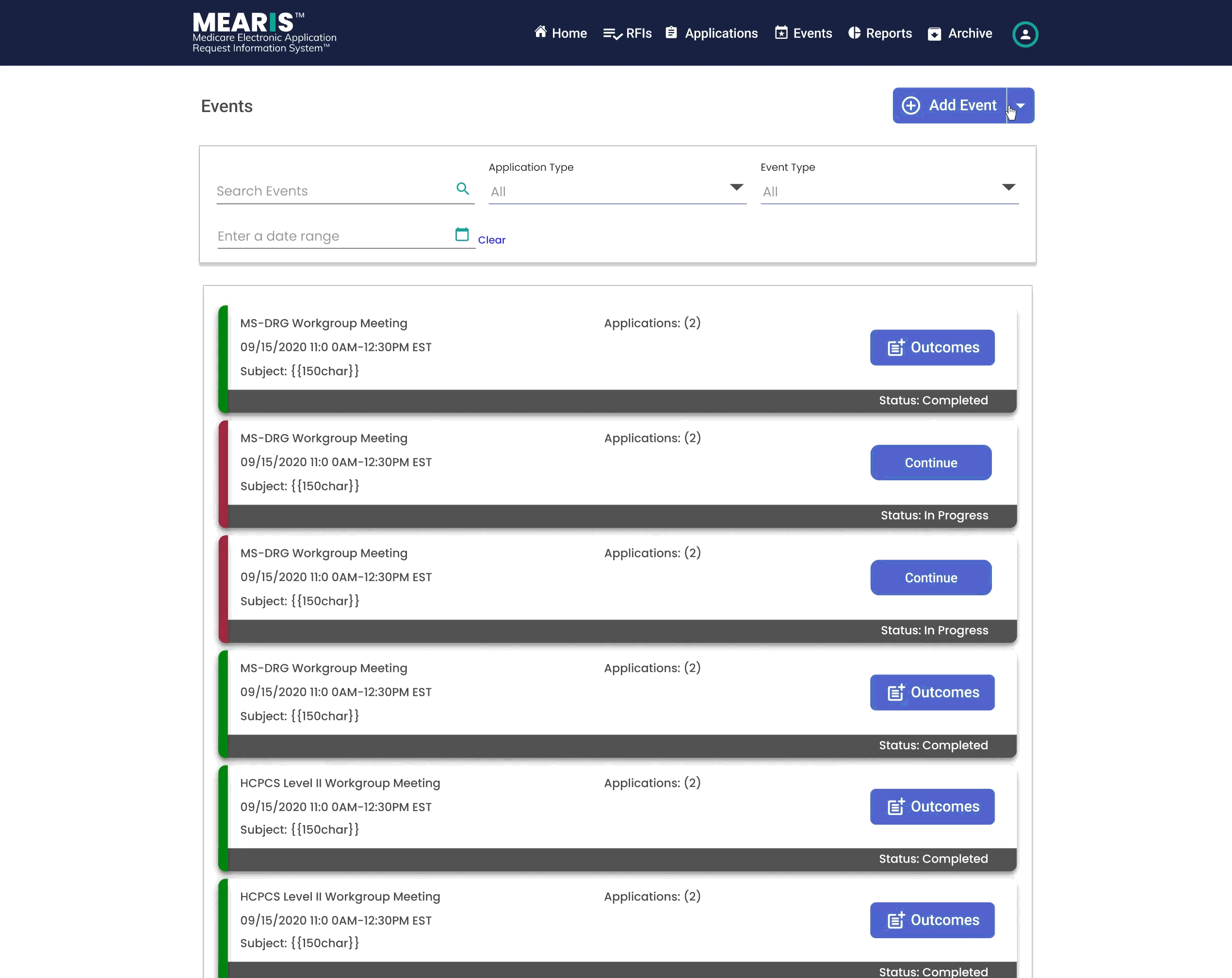Click the plus icon on Add Event
The image size is (1232, 978).
(x=911, y=105)
